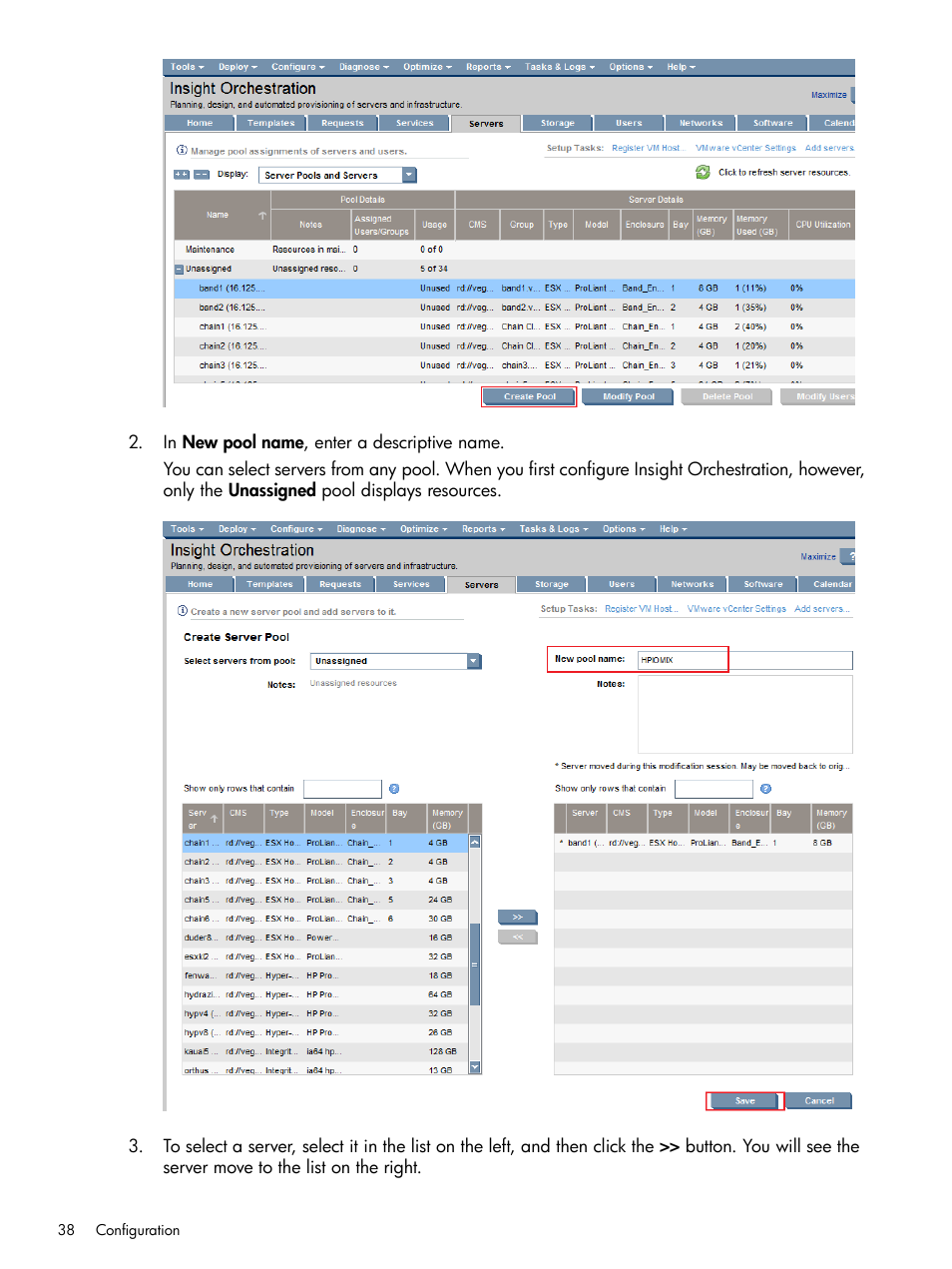Select the chain5 row in the left server list
Image resolution: width=952 pixels, height=1269 pixels.
(325, 900)
